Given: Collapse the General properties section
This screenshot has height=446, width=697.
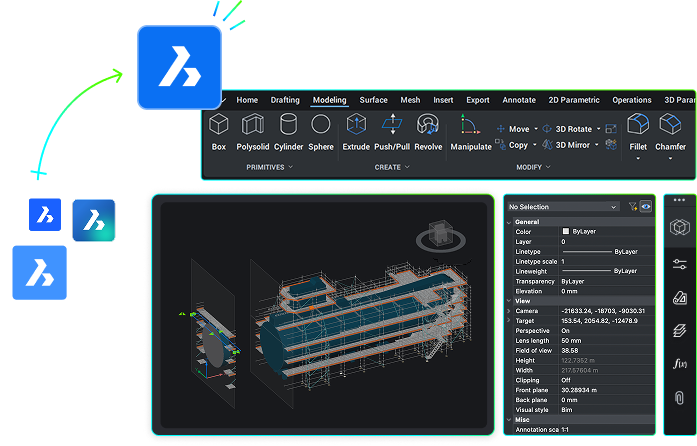Looking at the screenshot, I should coord(509,222).
